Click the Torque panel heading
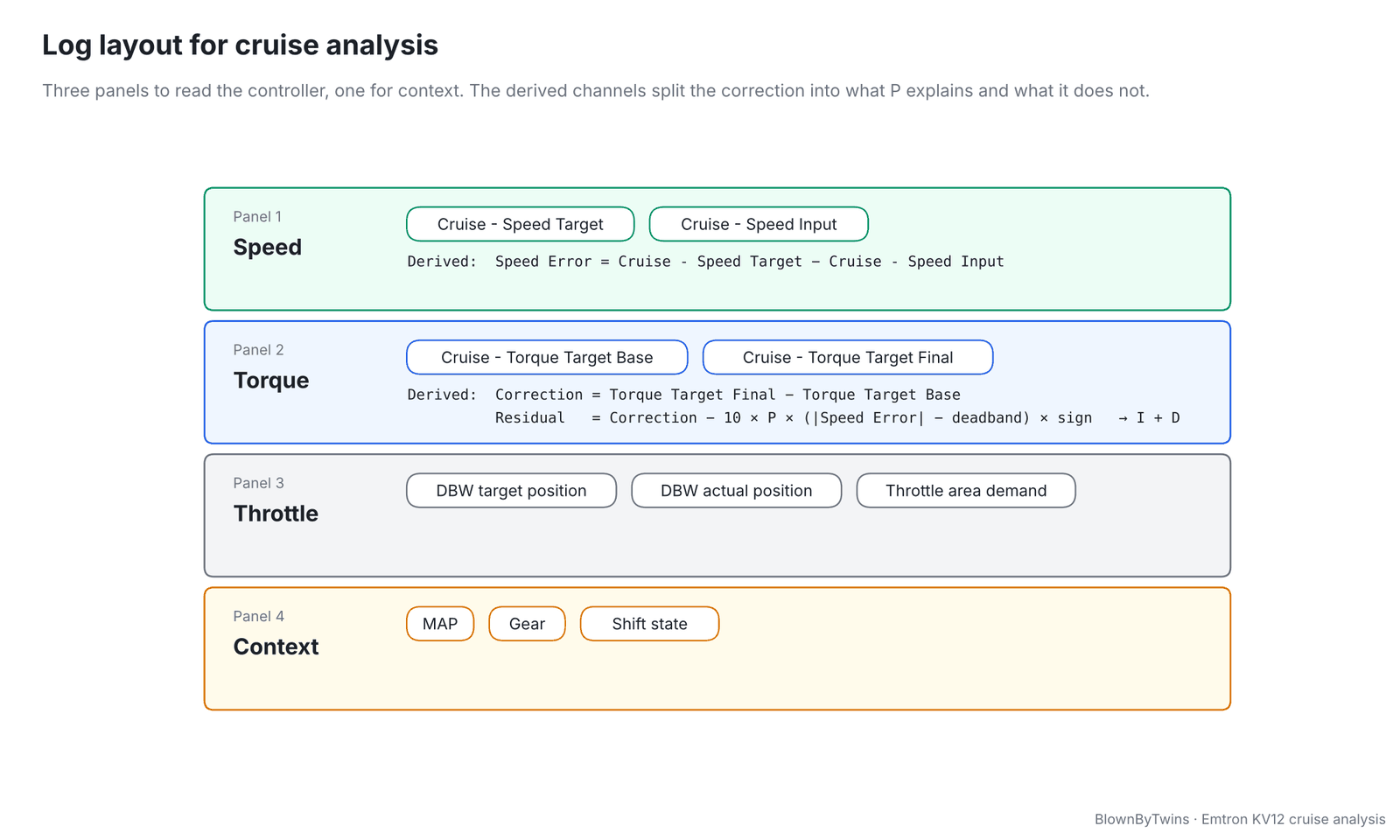This screenshot has height=840, width=1400. [x=271, y=381]
